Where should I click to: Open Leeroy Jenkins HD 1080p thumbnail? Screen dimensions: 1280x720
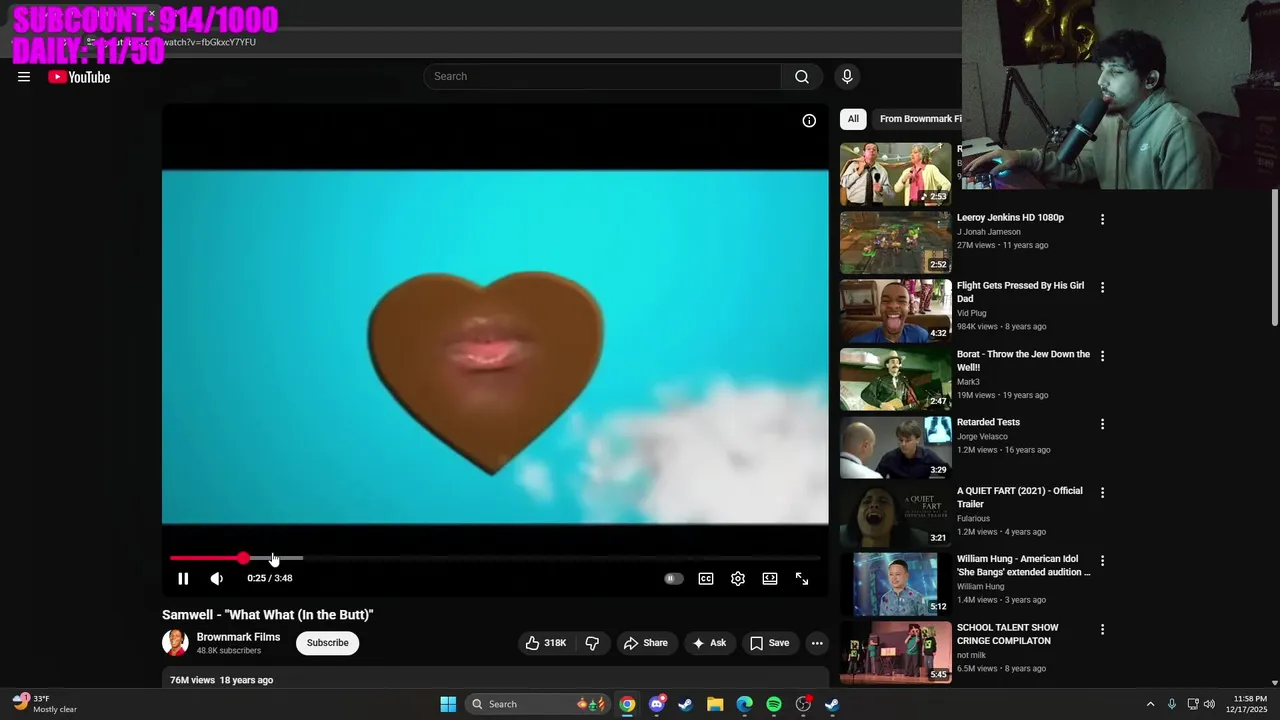point(895,242)
